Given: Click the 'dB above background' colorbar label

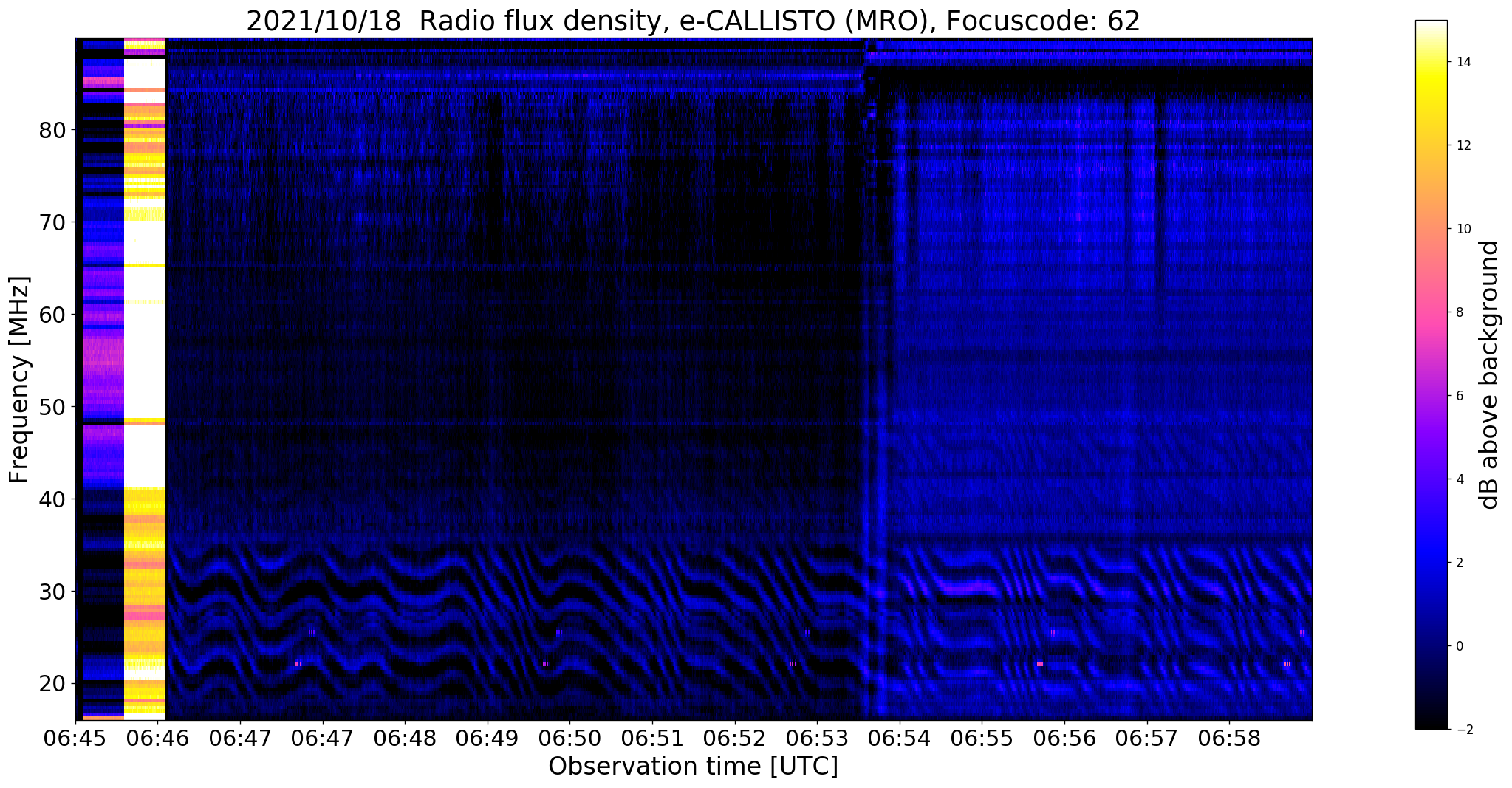Looking at the screenshot, I should pyautogui.click(x=1490, y=374).
